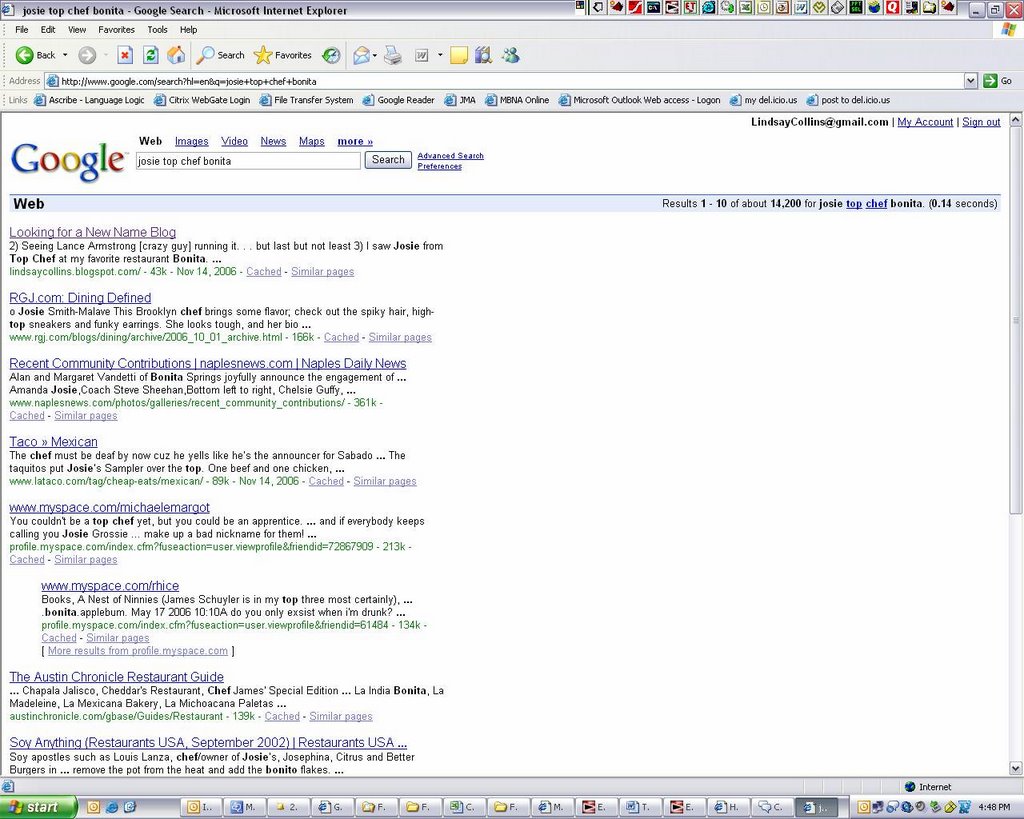Click the Google logo
1024x819 pixels.
[x=68, y=161]
